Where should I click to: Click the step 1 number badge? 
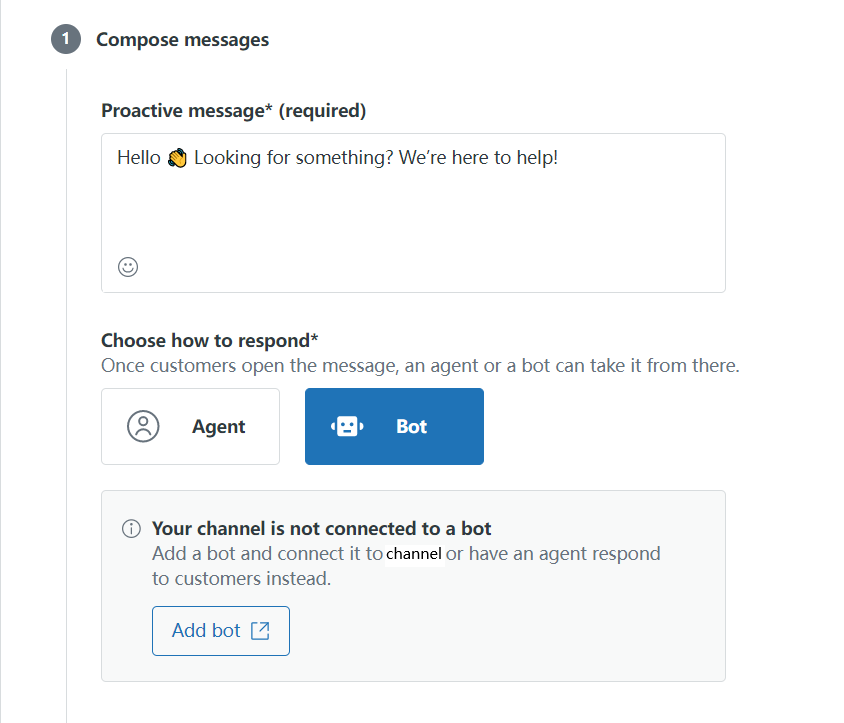click(x=66, y=39)
